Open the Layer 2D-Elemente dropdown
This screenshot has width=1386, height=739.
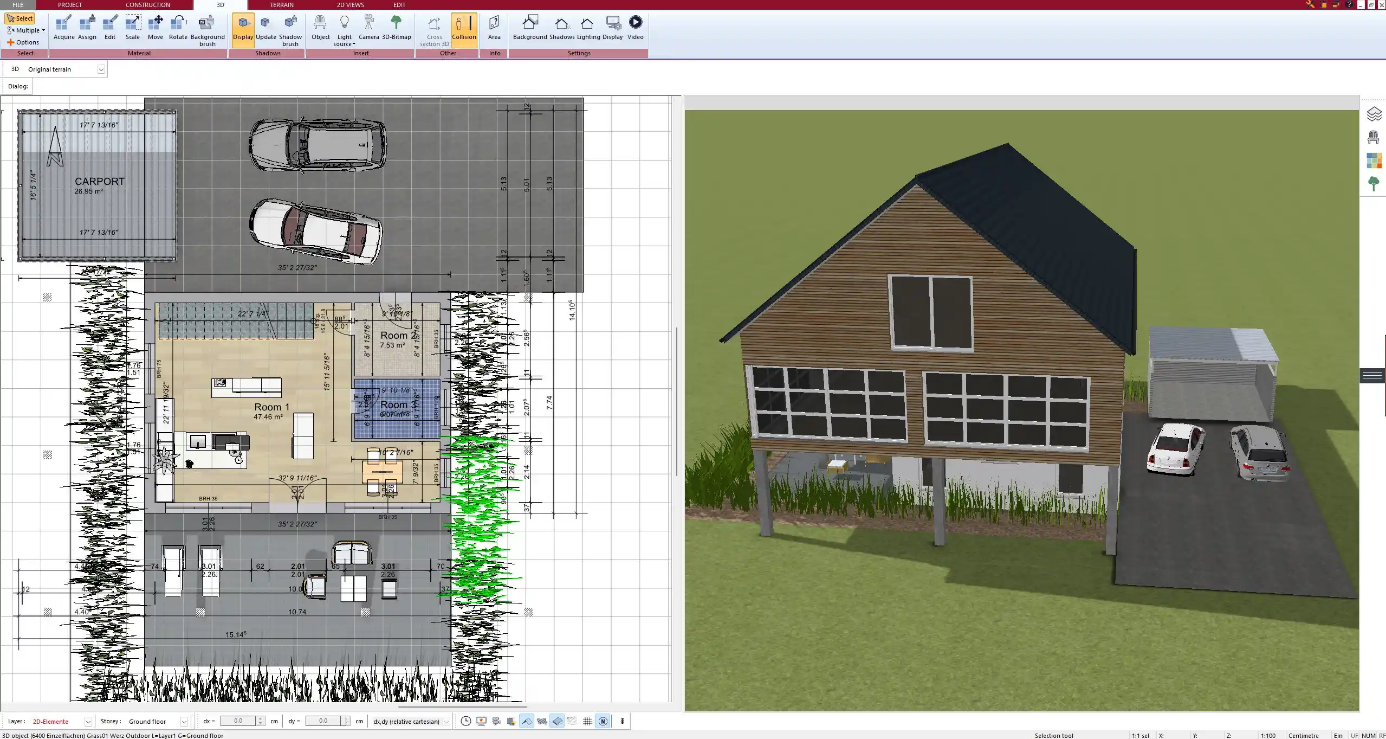[87, 721]
